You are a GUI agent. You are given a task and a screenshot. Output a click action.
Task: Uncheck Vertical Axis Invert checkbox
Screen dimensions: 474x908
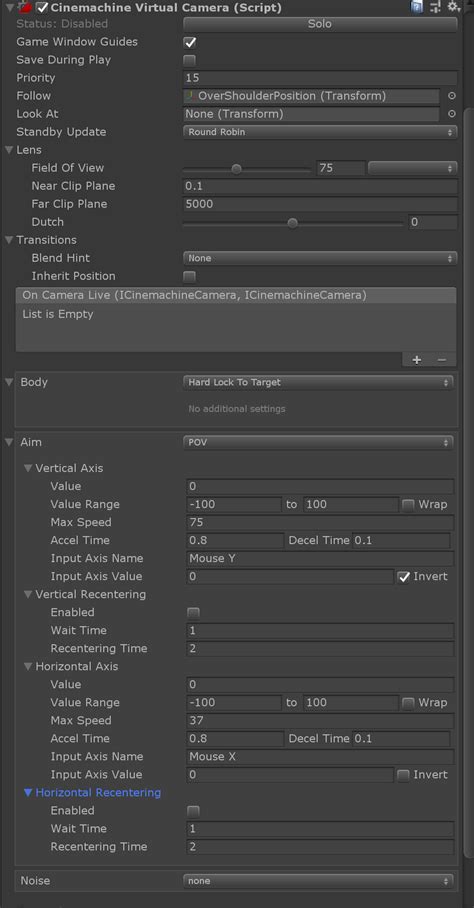(x=404, y=577)
